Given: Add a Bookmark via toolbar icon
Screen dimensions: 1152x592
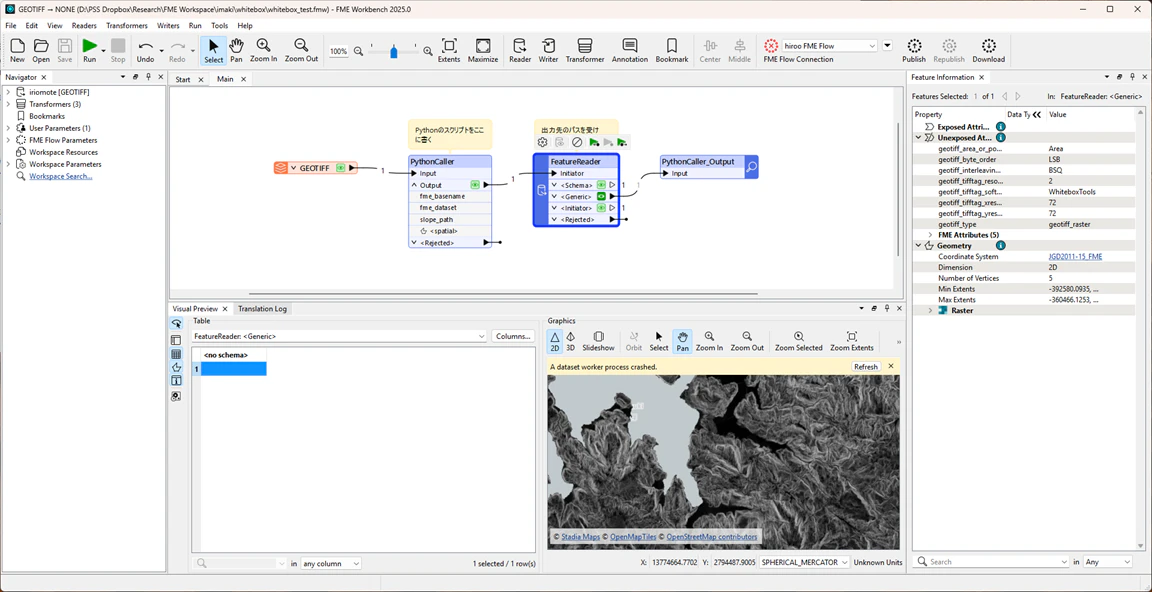Looking at the screenshot, I should (x=672, y=50).
